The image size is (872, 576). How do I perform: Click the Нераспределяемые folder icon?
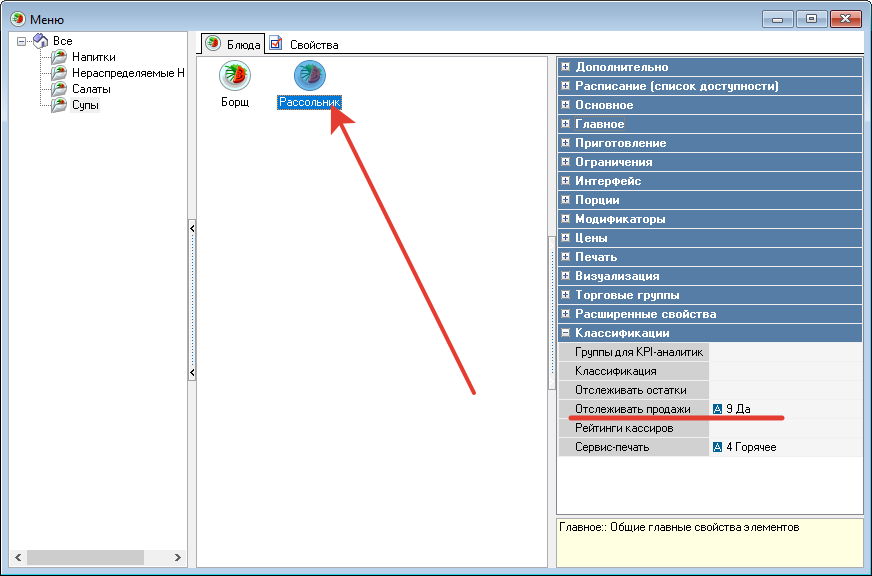tap(59, 73)
